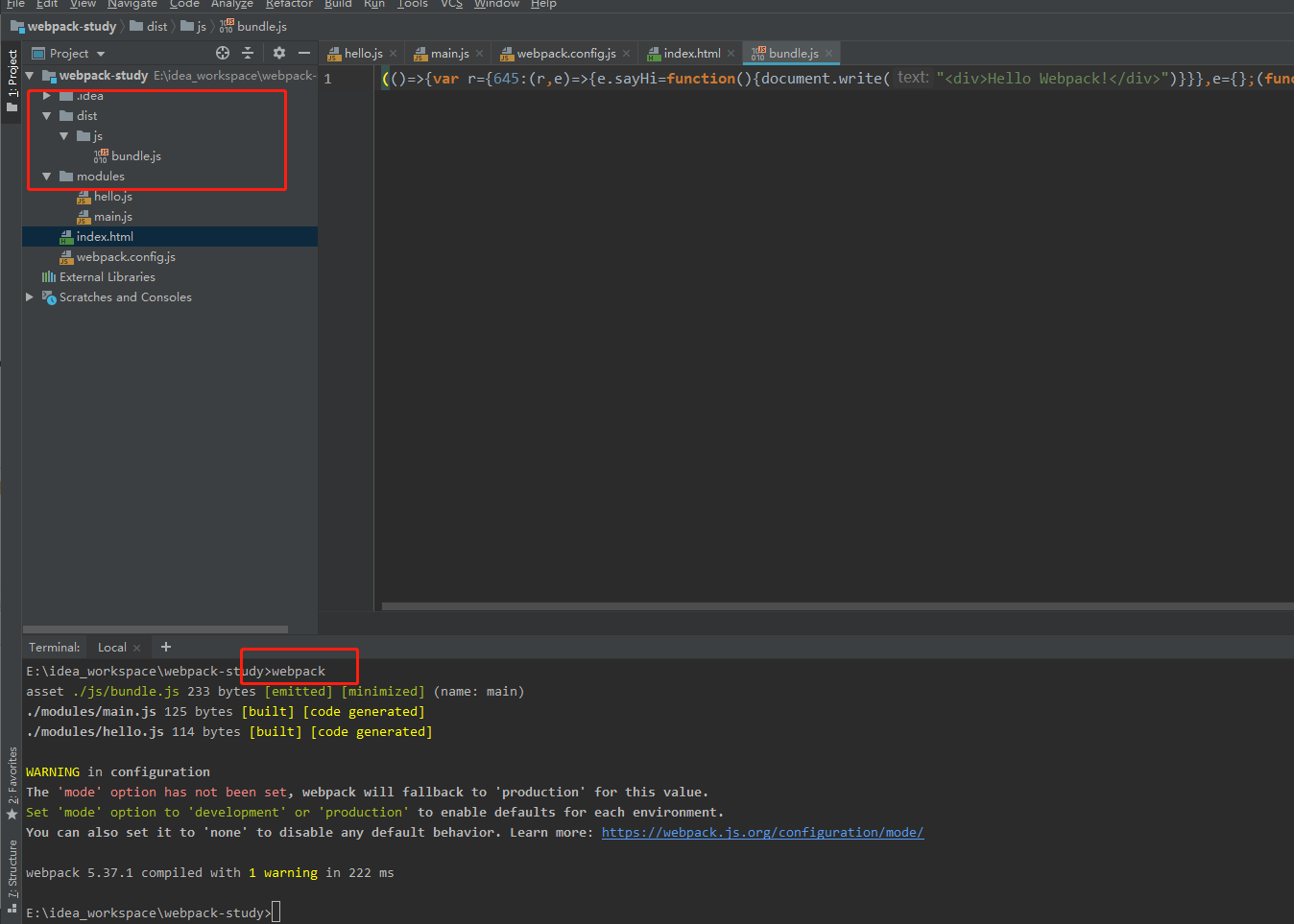Open the File menu
This screenshot has width=1294, height=924.
tap(15, 4)
